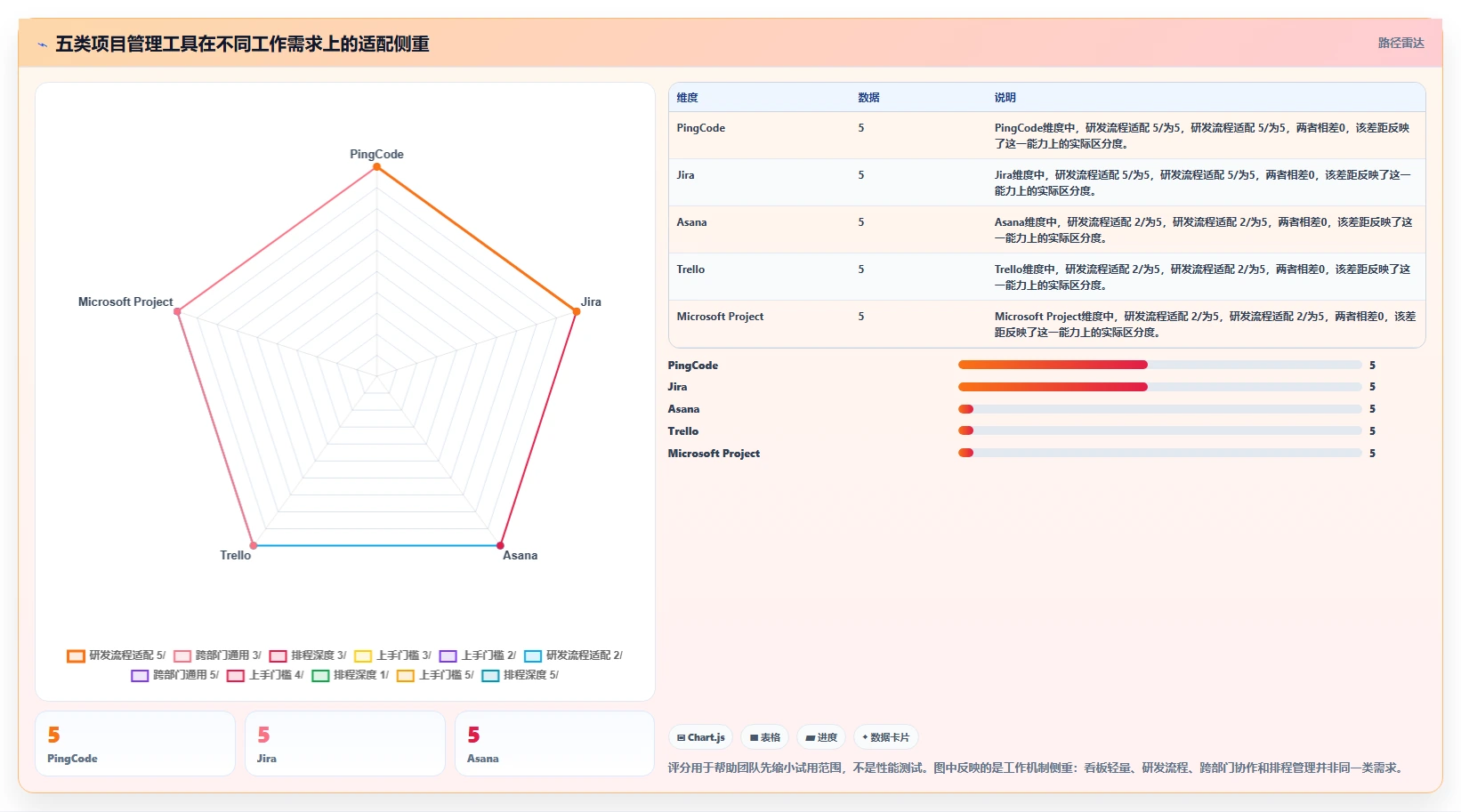Click the PingCode row description text

(1202, 136)
